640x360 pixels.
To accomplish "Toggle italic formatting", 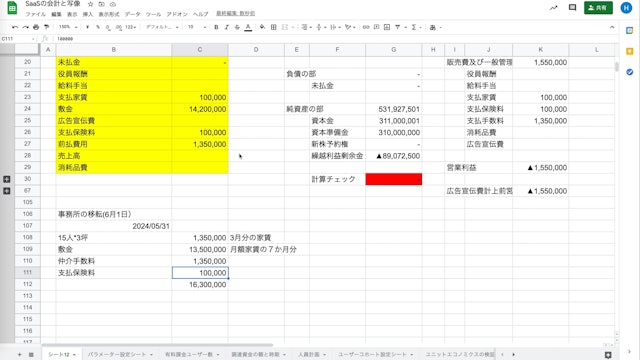I will point(227,27).
